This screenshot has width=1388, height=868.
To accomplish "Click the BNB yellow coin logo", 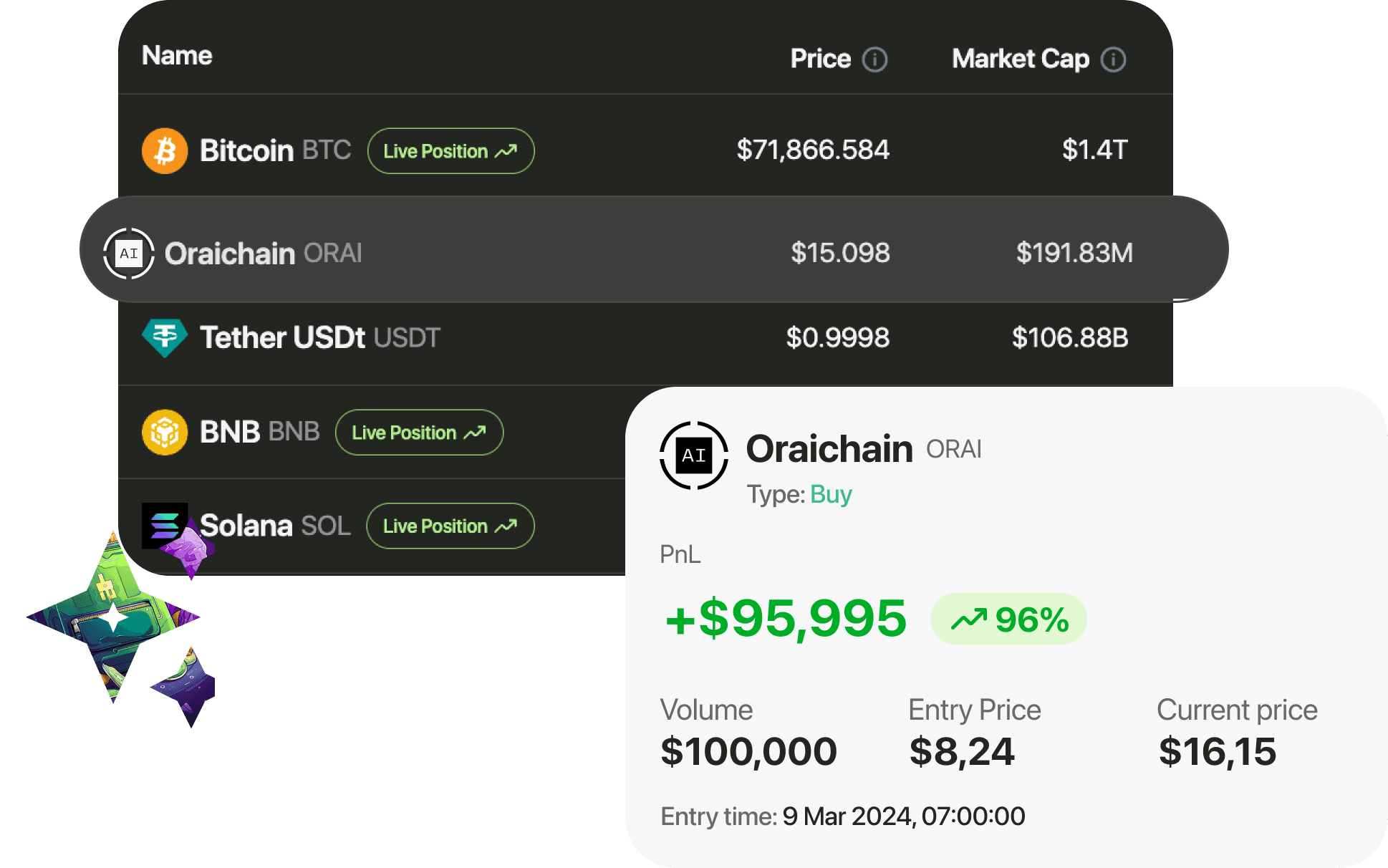I will (165, 433).
